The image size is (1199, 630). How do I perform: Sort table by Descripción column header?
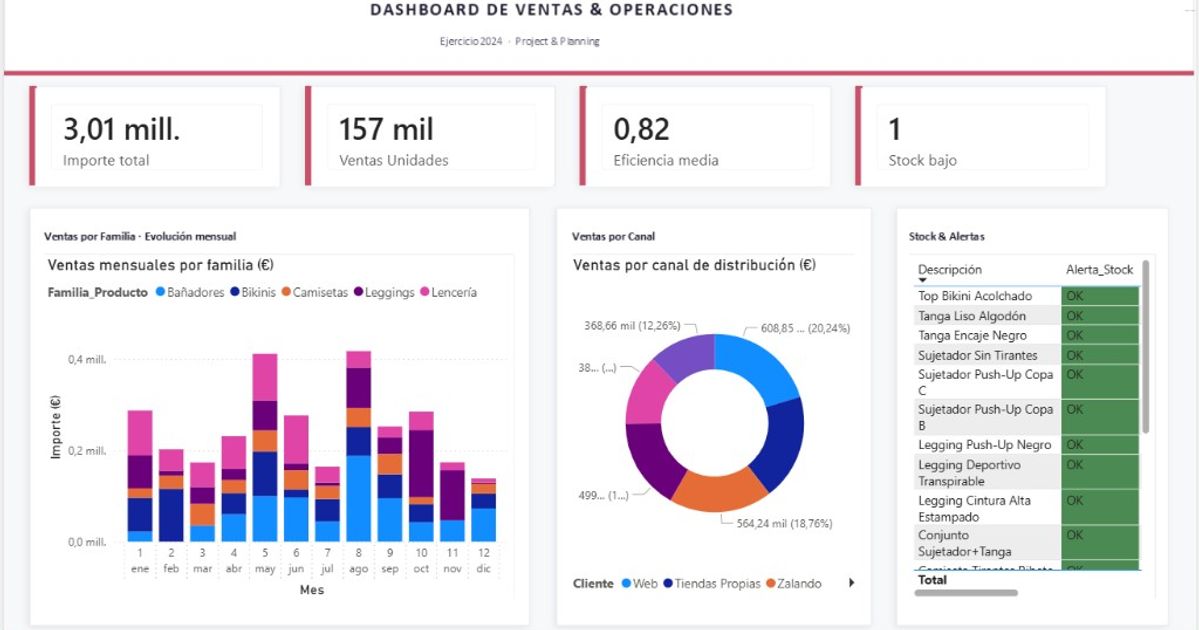[x=950, y=269]
